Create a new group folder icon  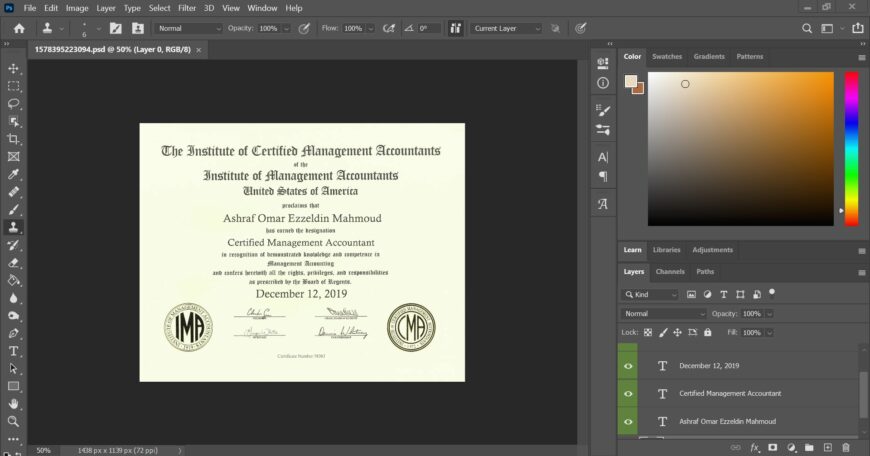(809, 447)
